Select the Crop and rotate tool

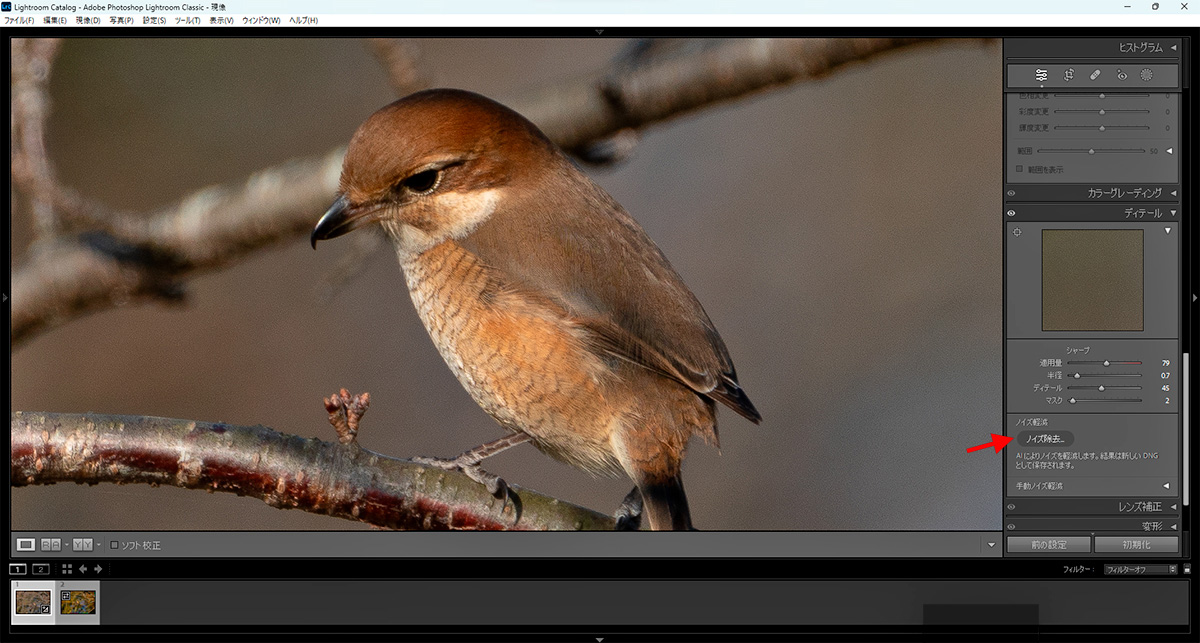tap(1068, 75)
